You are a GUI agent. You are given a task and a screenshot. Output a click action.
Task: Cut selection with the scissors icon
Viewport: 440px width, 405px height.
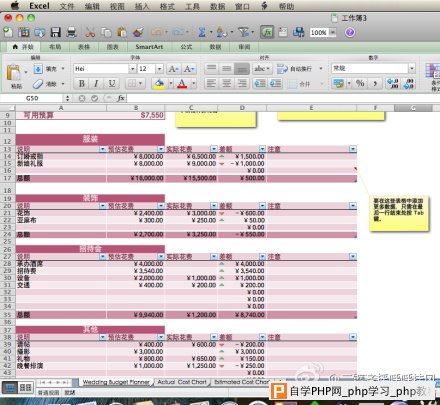90,32
